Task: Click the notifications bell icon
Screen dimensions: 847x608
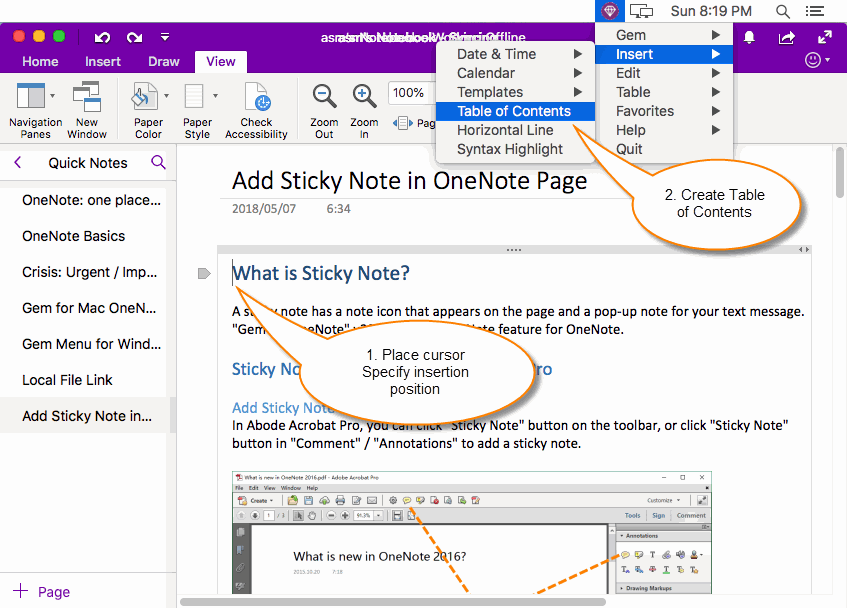Action: pos(749,37)
